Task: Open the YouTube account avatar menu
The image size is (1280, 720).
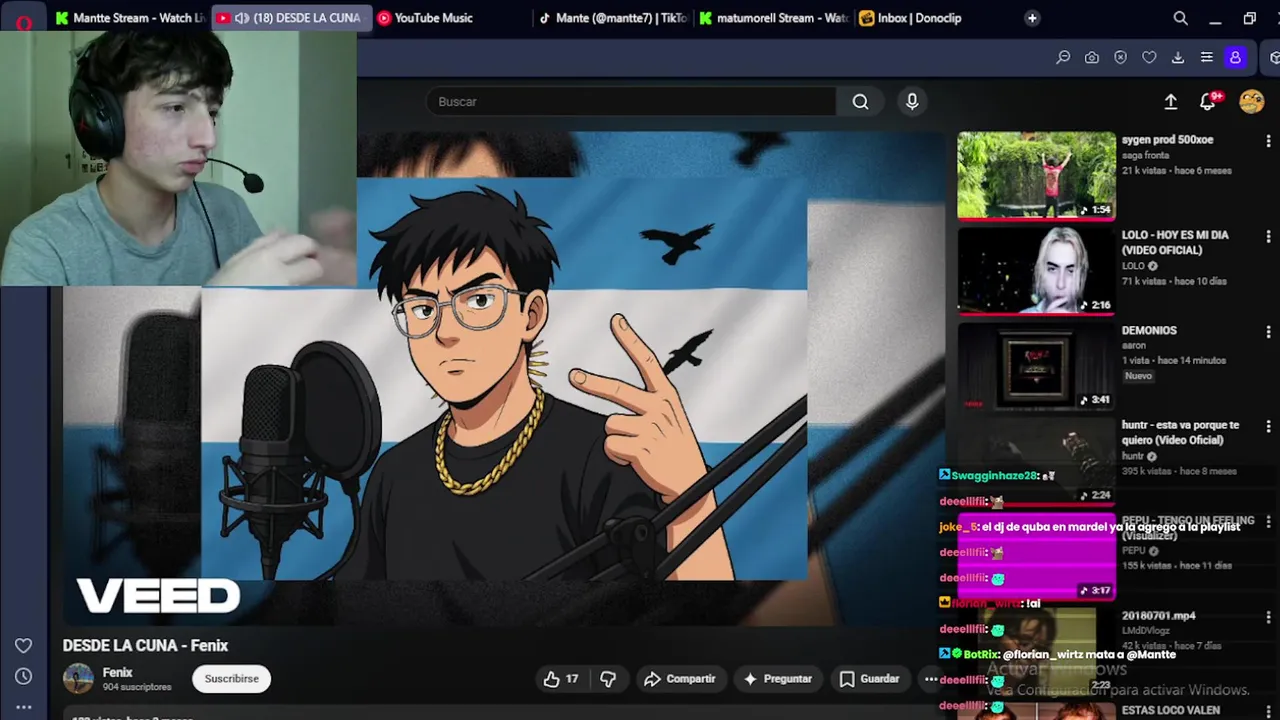Action: coord(1251,101)
